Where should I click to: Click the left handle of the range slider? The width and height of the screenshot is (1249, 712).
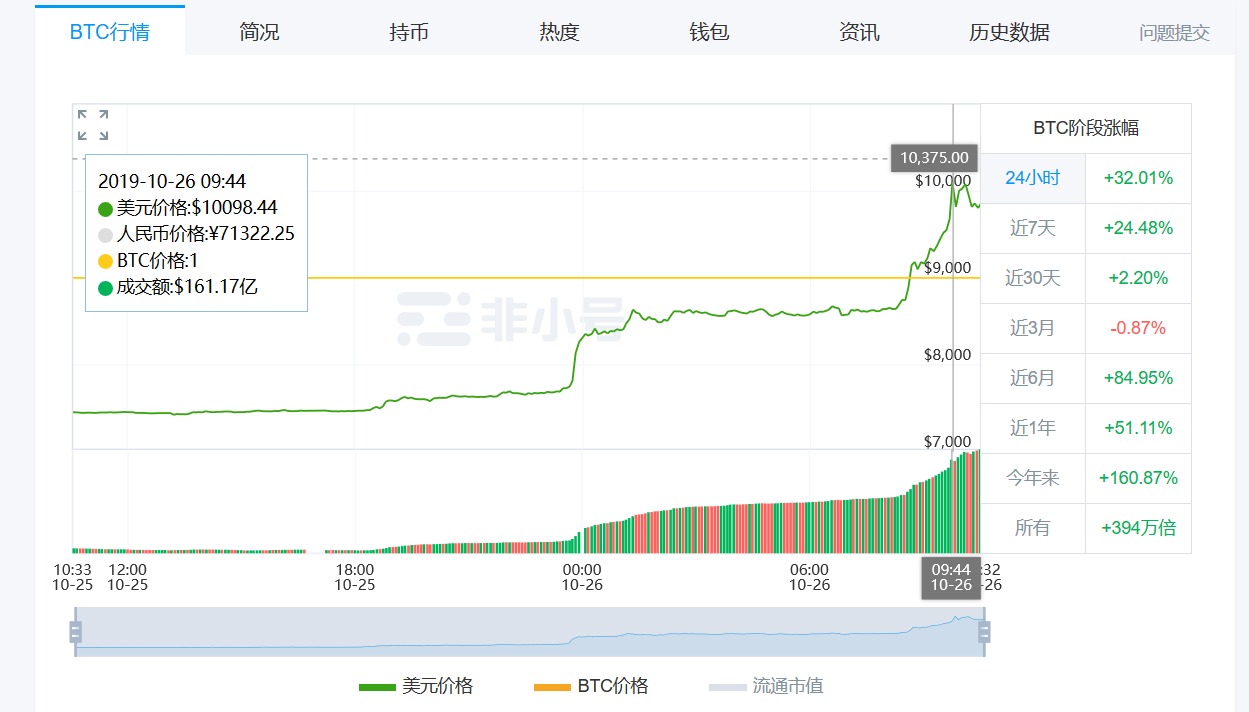point(75,632)
